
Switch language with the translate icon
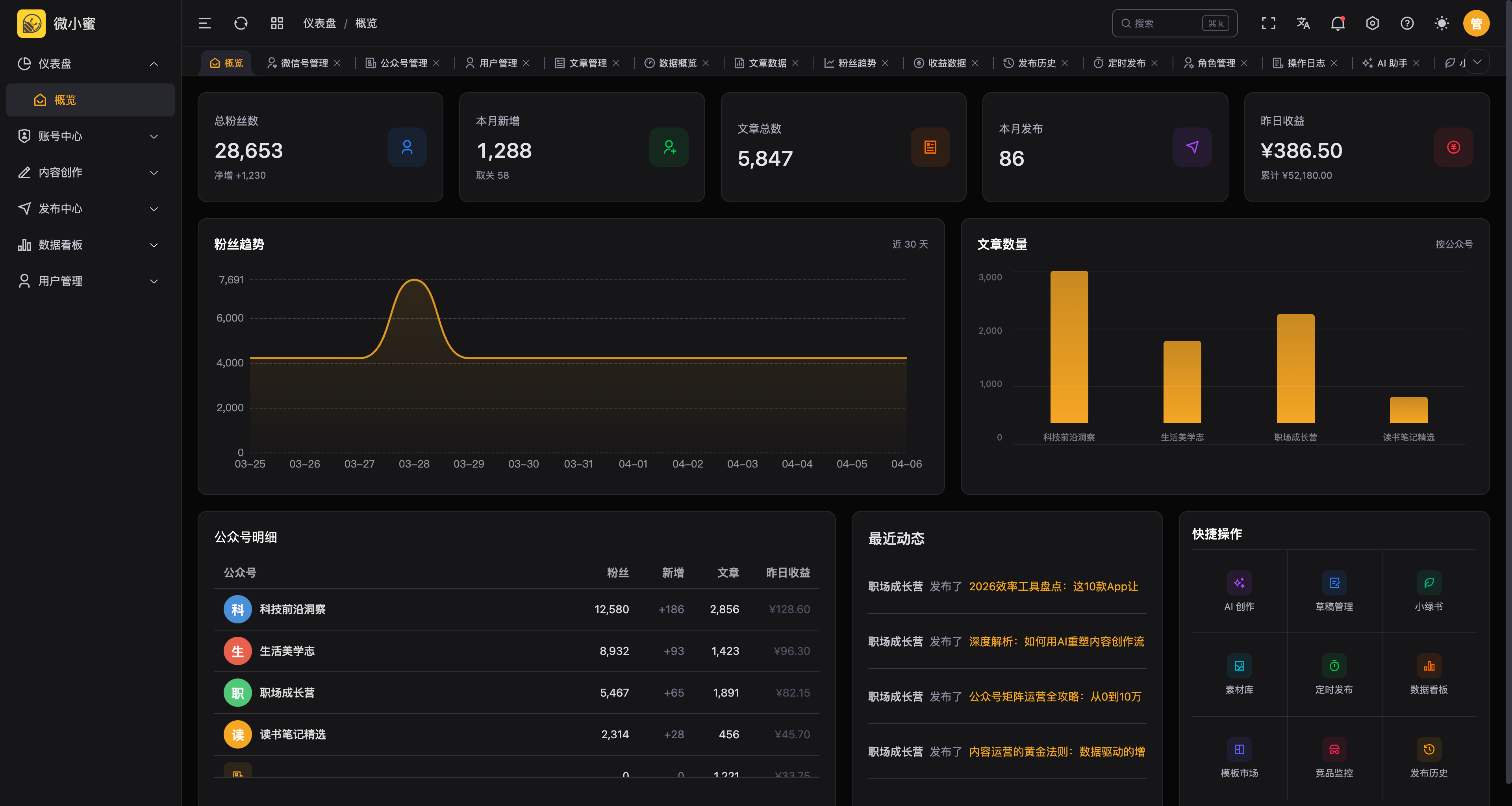coord(1303,24)
